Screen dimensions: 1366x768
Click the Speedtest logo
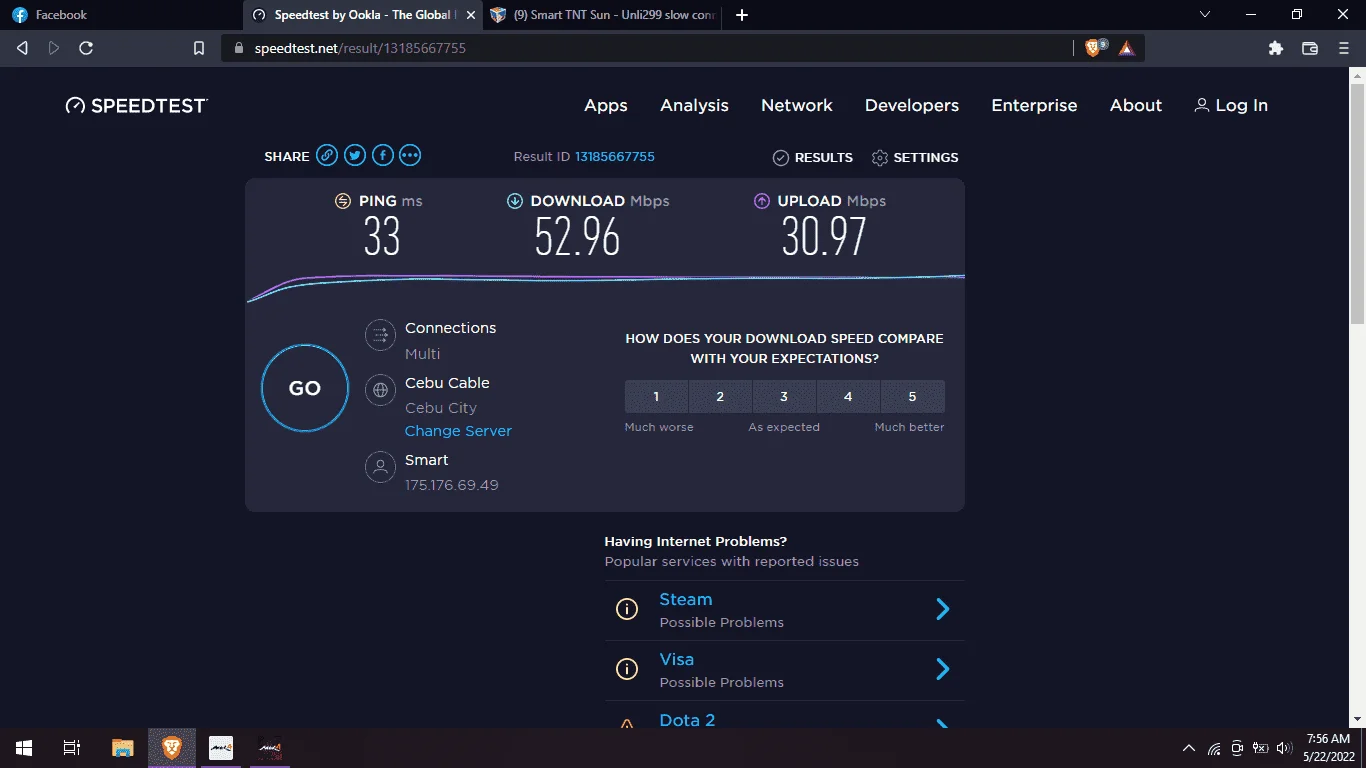click(137, 105)
